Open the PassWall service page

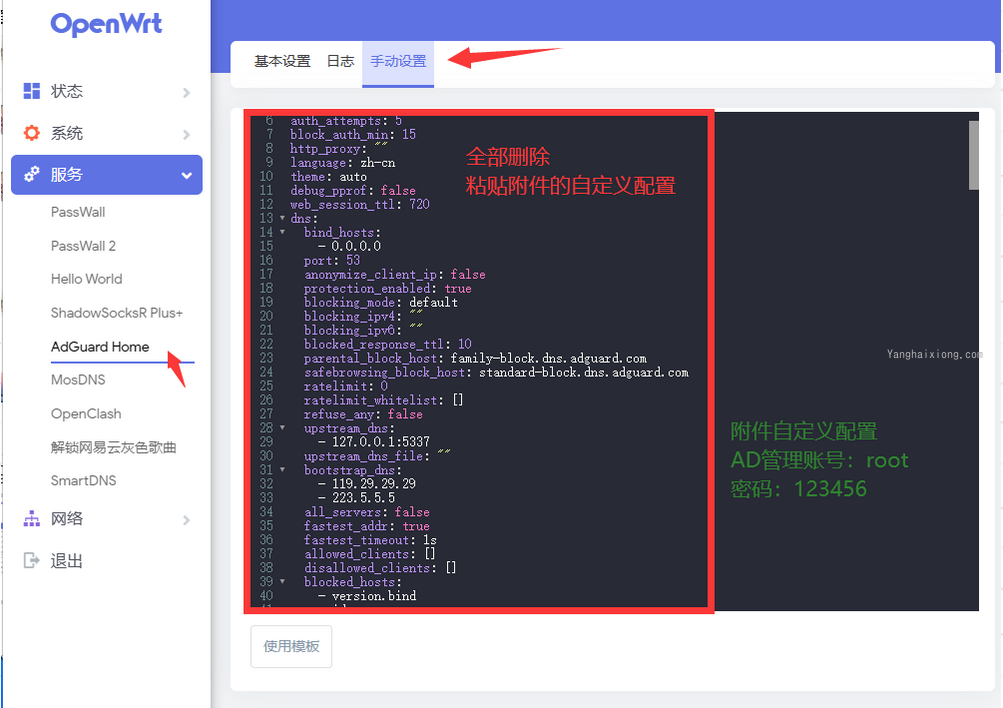78,212
